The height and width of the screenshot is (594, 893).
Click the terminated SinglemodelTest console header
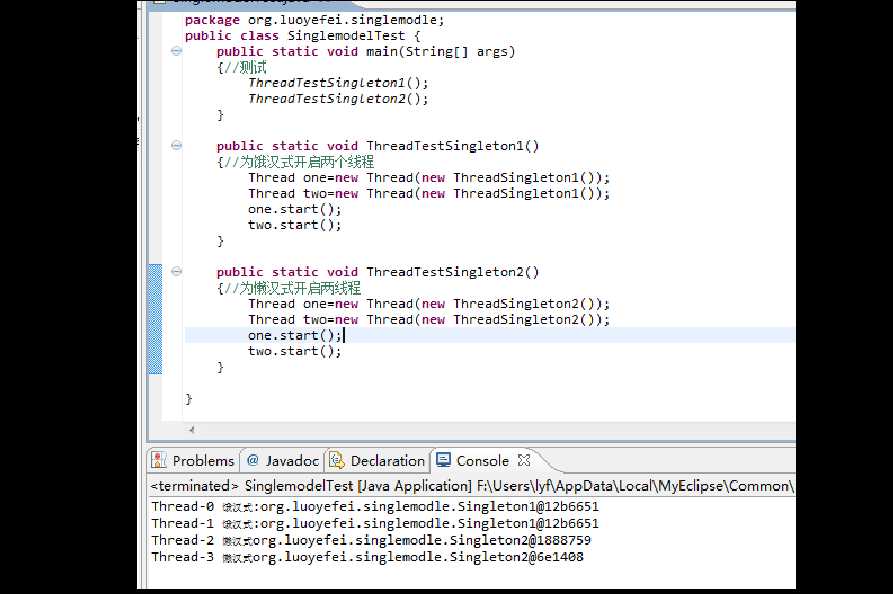point(472,486)
